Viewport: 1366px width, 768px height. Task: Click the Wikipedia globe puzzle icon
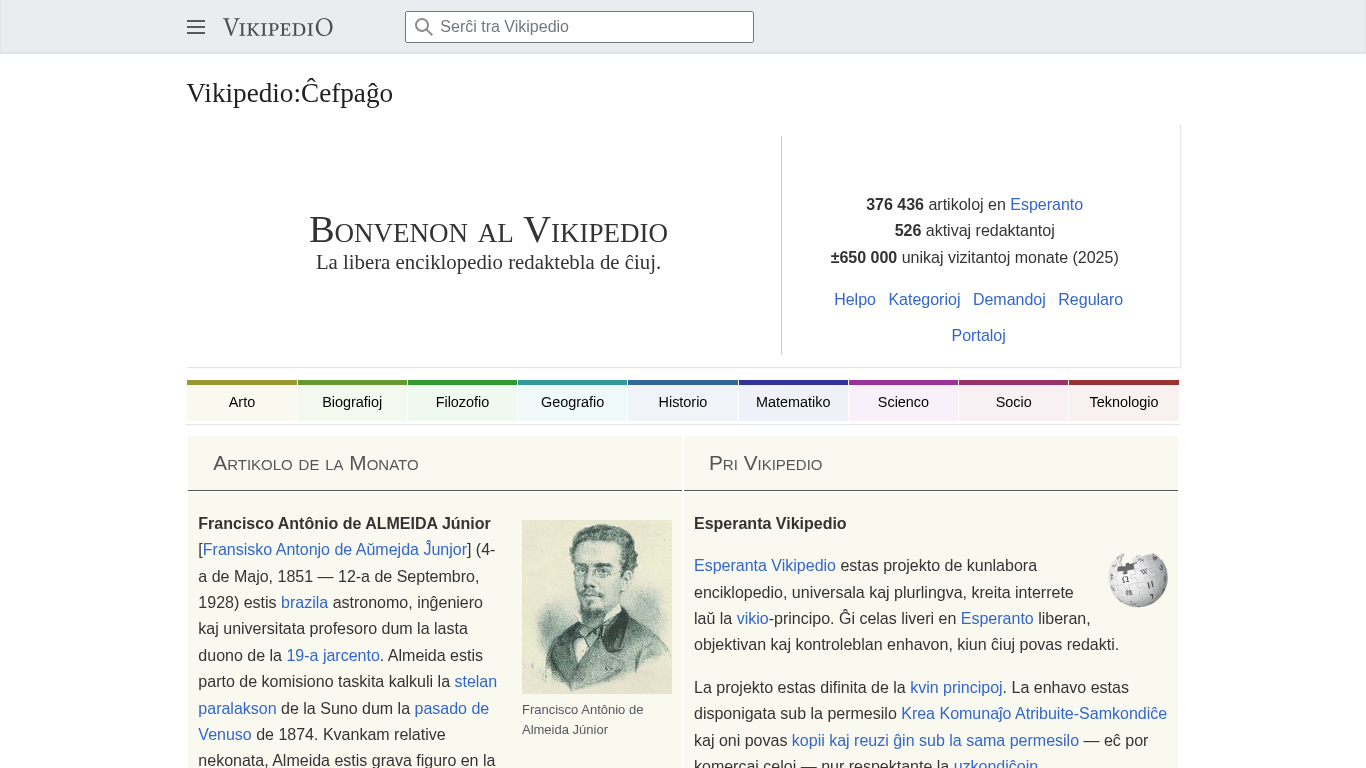pos(1137,579)
